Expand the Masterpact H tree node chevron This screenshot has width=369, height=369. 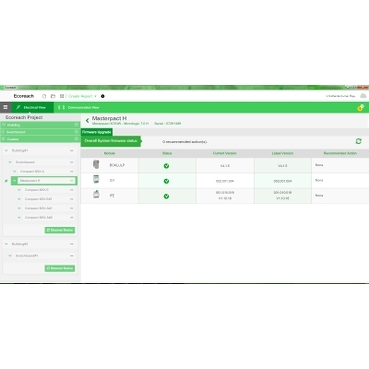tap(14, 181)
